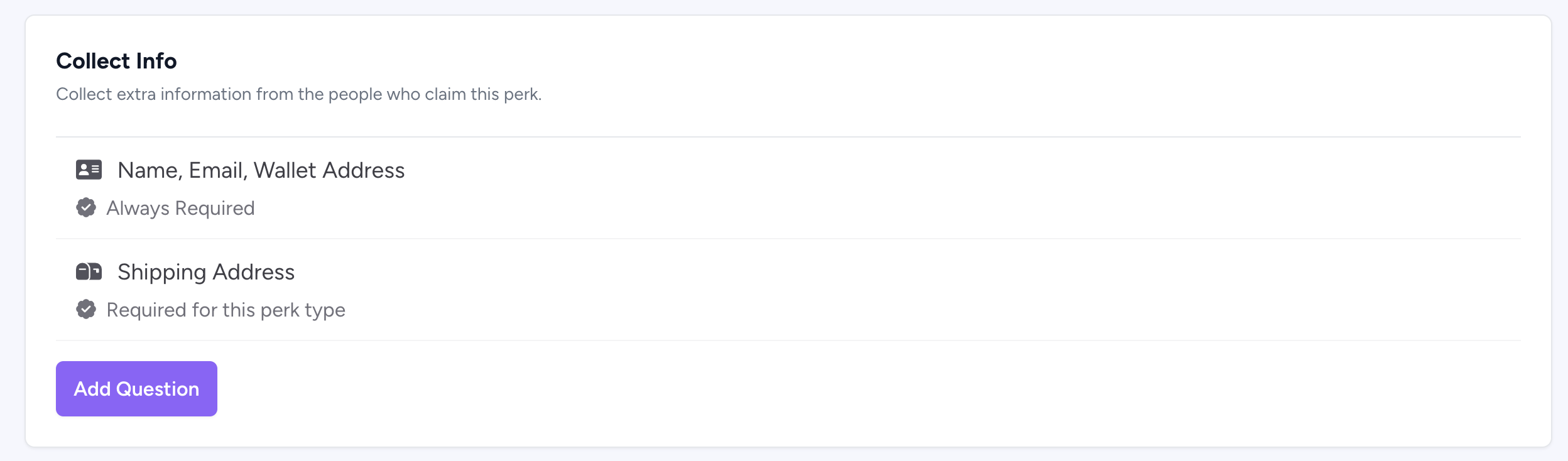Add a new question with Add Question
Screen dimensions: 1568x461
(136, 389)
